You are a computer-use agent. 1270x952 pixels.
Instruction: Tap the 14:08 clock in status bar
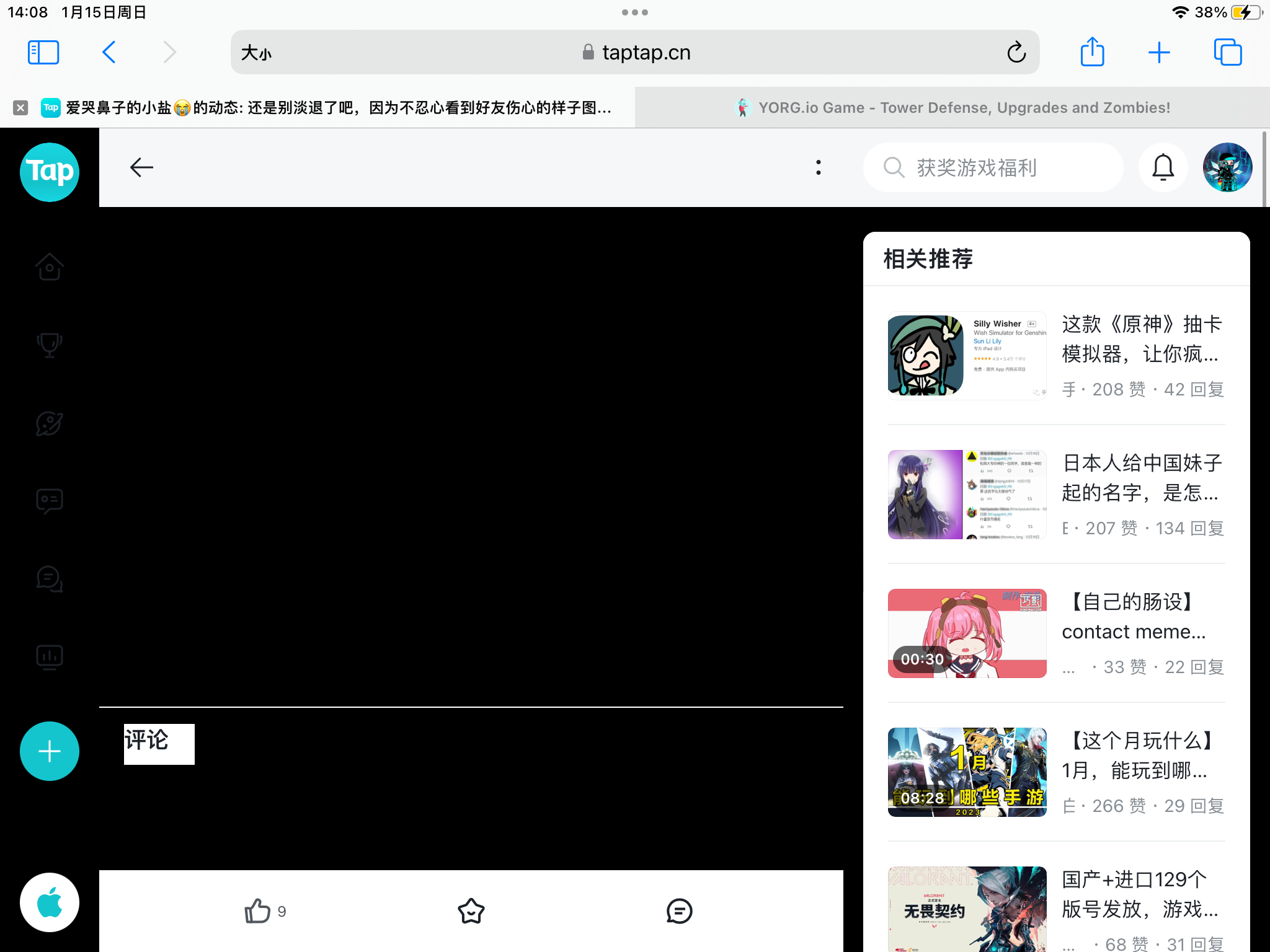point(27,12)
